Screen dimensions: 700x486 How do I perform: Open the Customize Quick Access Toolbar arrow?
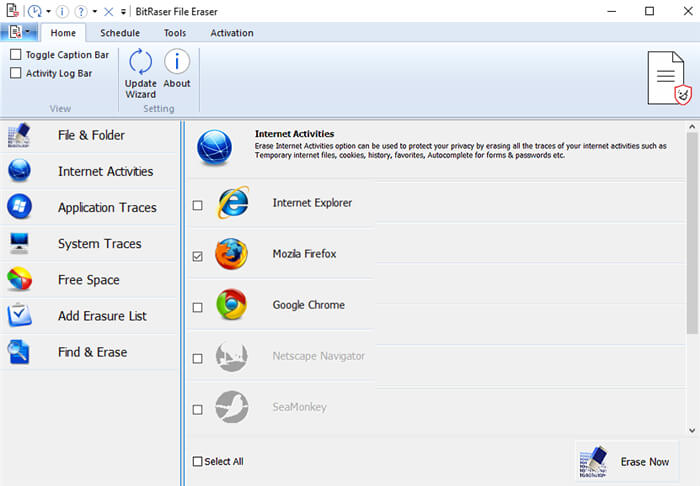tap(123, 12)
